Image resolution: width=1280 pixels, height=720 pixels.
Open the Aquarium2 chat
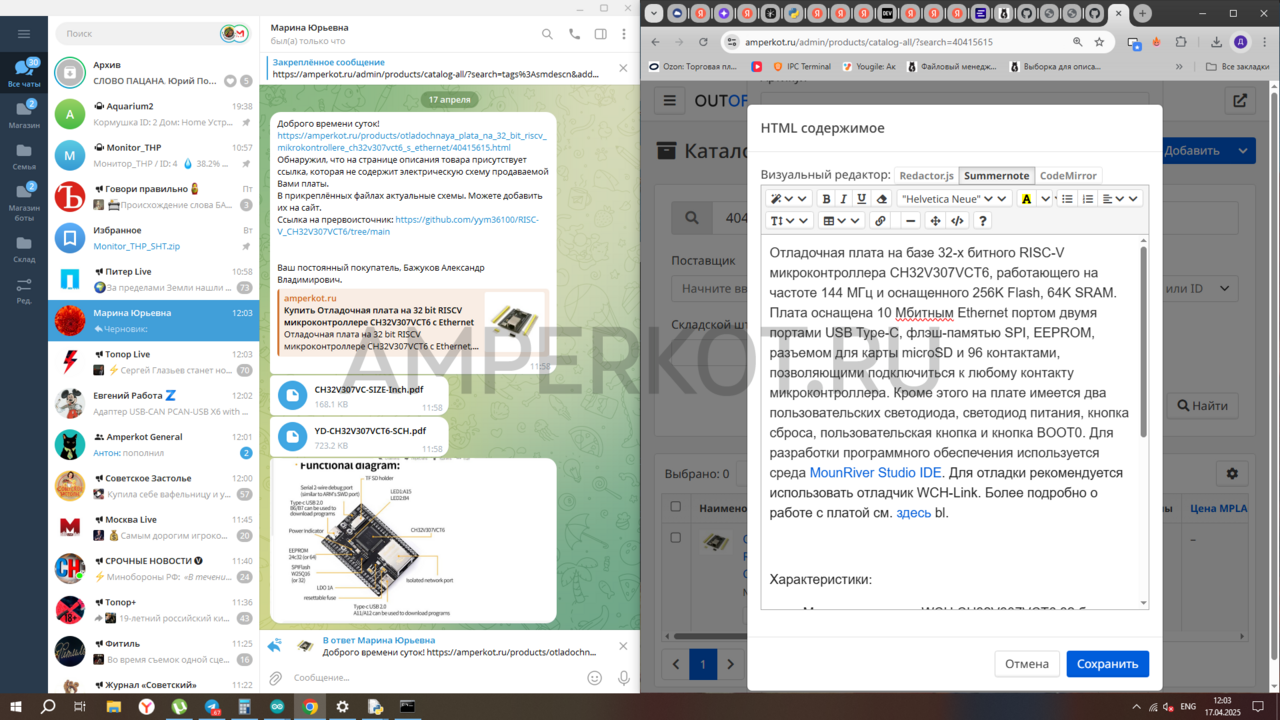click(x=154, y=113)
